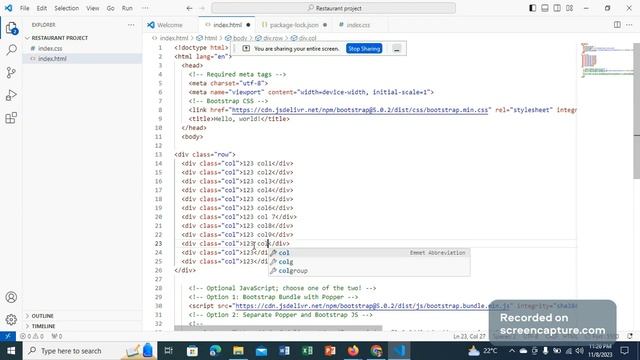Click the vertical editor scrollbar
640x360 pixels.
point(636,110)
